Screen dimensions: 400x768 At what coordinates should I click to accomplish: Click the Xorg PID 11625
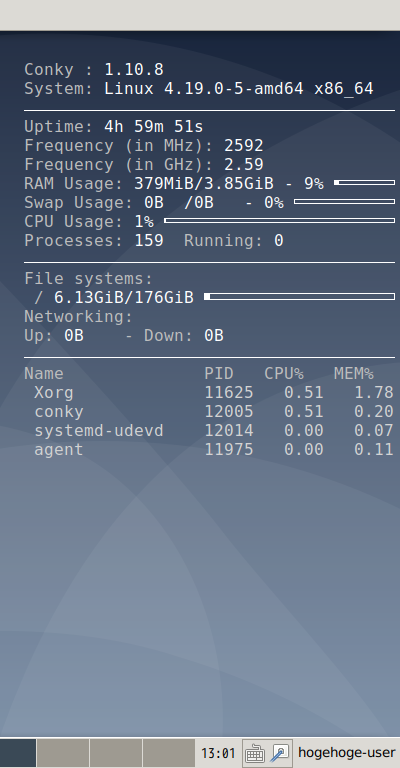(229, 393)
